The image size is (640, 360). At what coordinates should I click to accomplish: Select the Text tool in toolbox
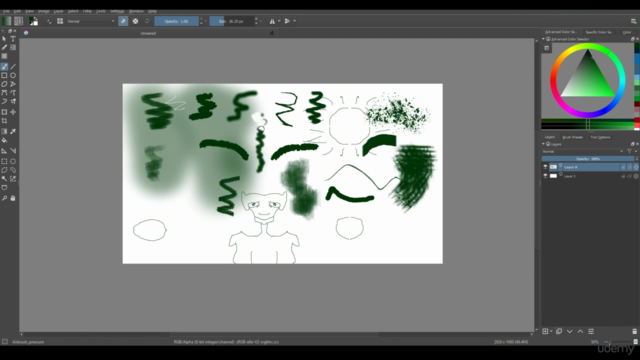click(x=13, y=39)
